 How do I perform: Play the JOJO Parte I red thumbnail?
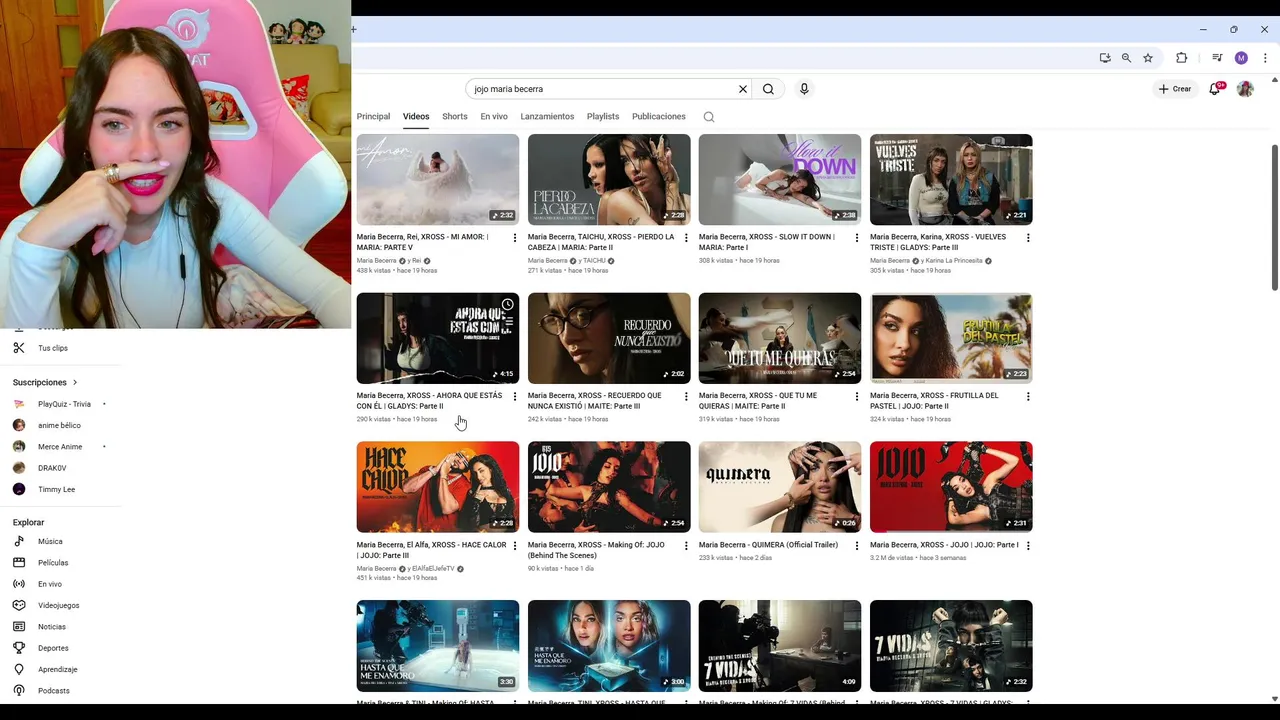click(951, 487)
